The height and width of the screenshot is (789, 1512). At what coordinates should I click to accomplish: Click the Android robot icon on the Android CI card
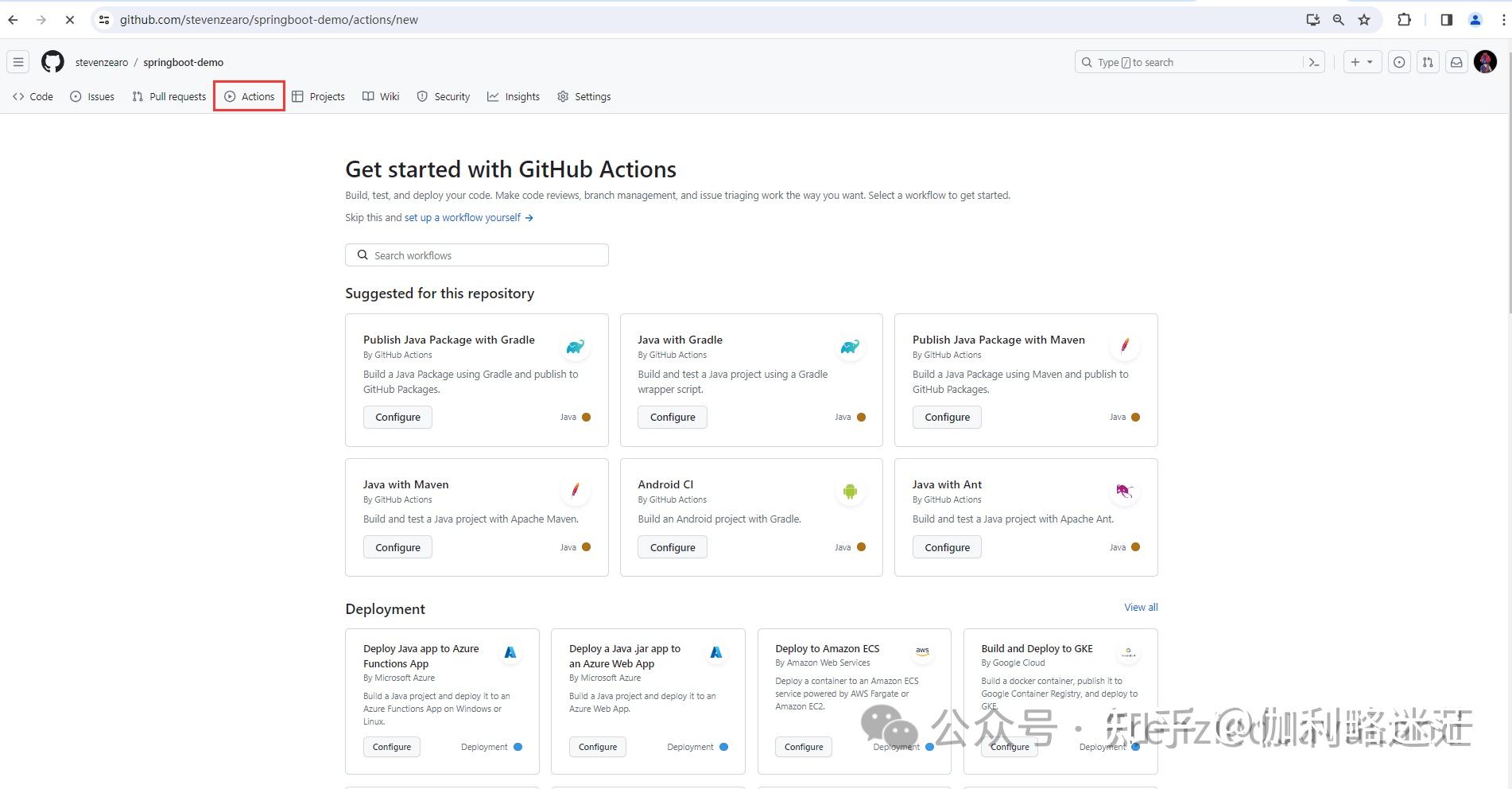pyautogui.click(x=850, y=492)
